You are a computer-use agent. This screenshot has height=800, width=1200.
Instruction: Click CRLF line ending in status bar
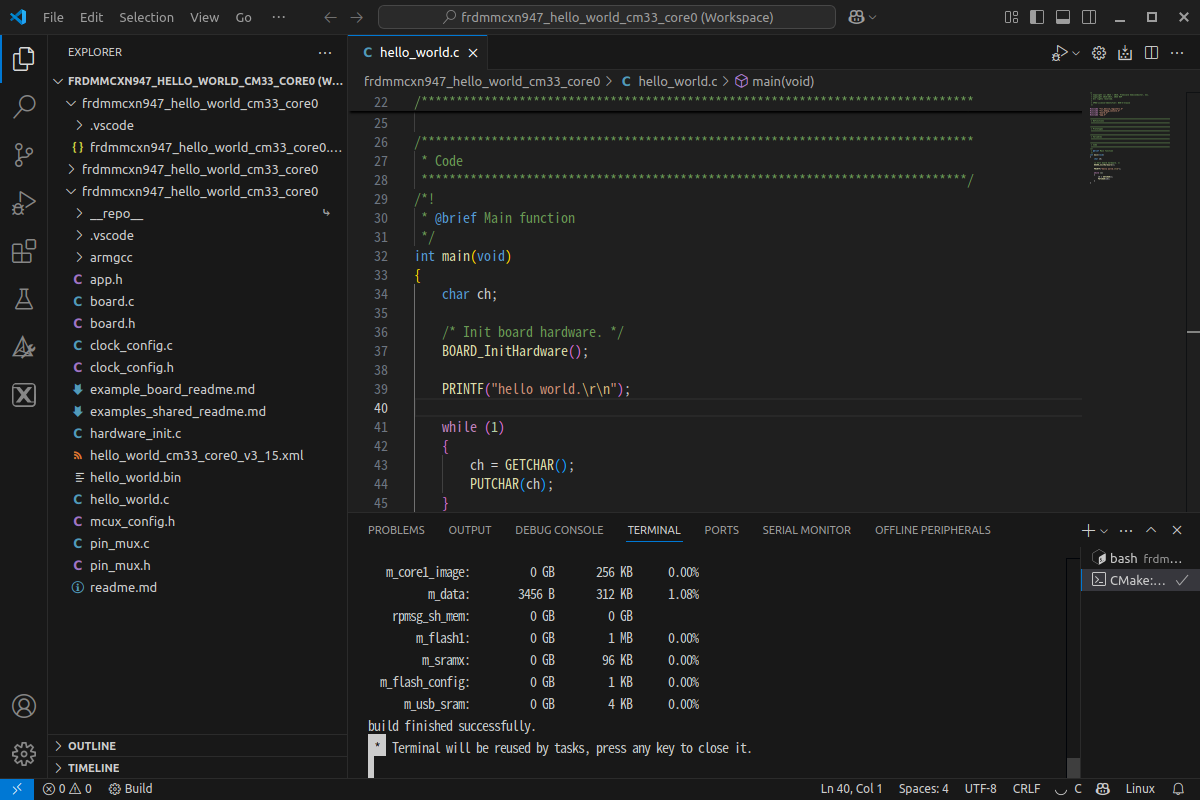[1026, 789]
